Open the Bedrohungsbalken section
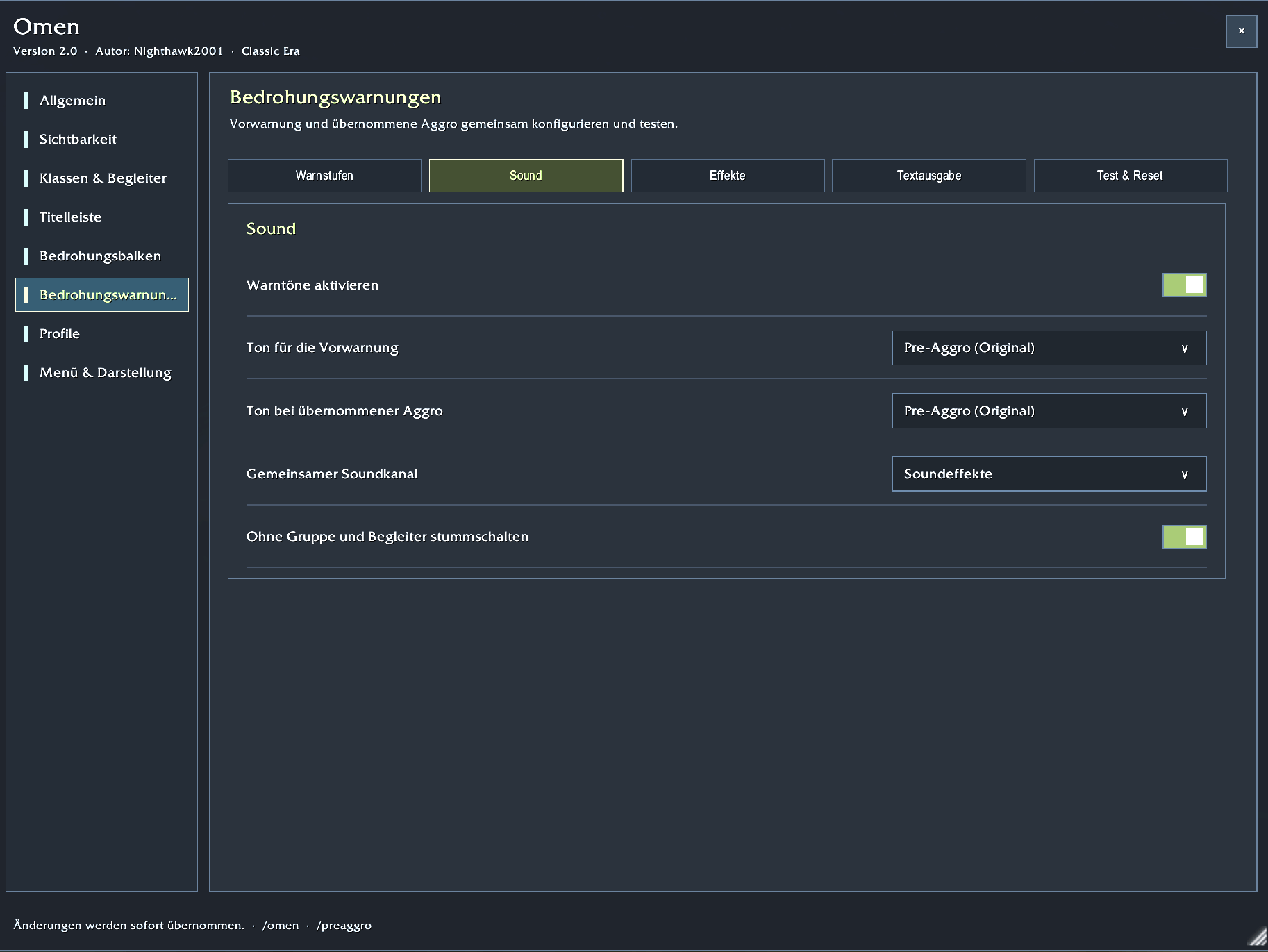 click(x=101, y=256)
